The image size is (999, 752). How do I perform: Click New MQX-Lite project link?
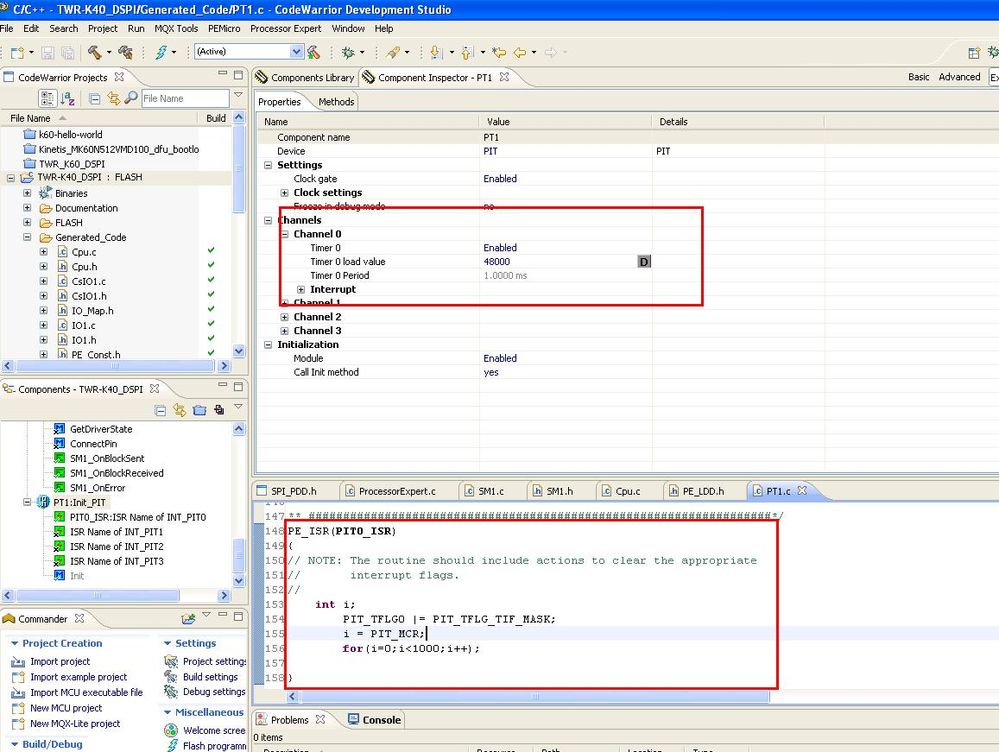point(75,723)
